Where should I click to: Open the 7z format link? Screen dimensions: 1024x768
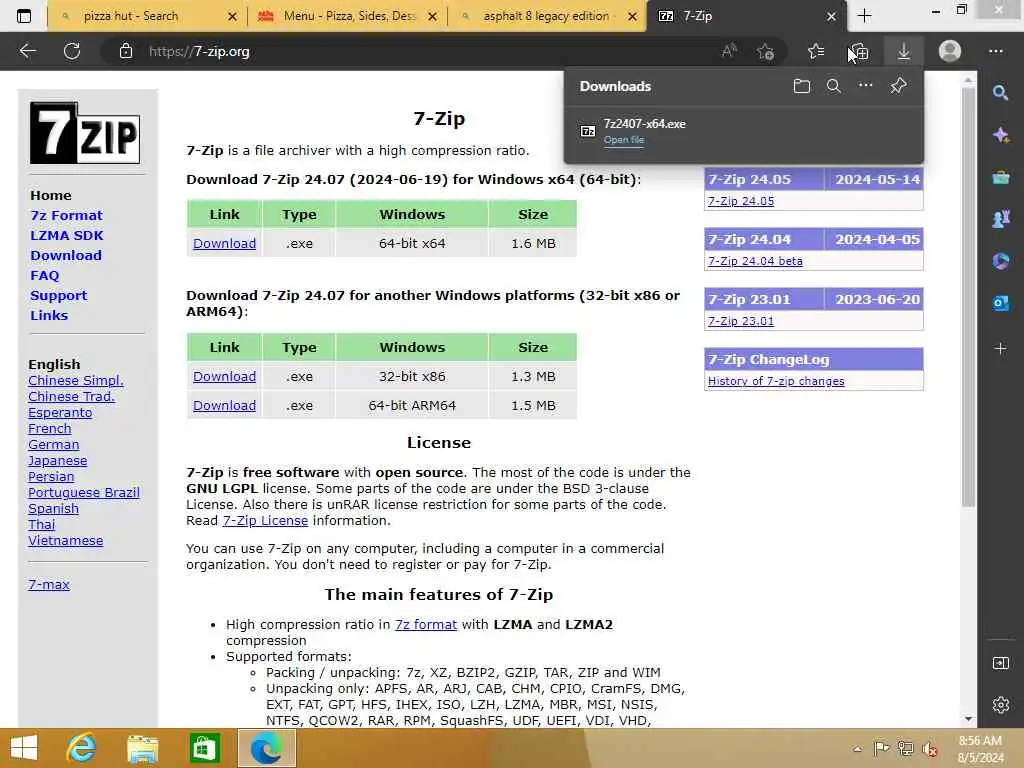tap(426, 624)
